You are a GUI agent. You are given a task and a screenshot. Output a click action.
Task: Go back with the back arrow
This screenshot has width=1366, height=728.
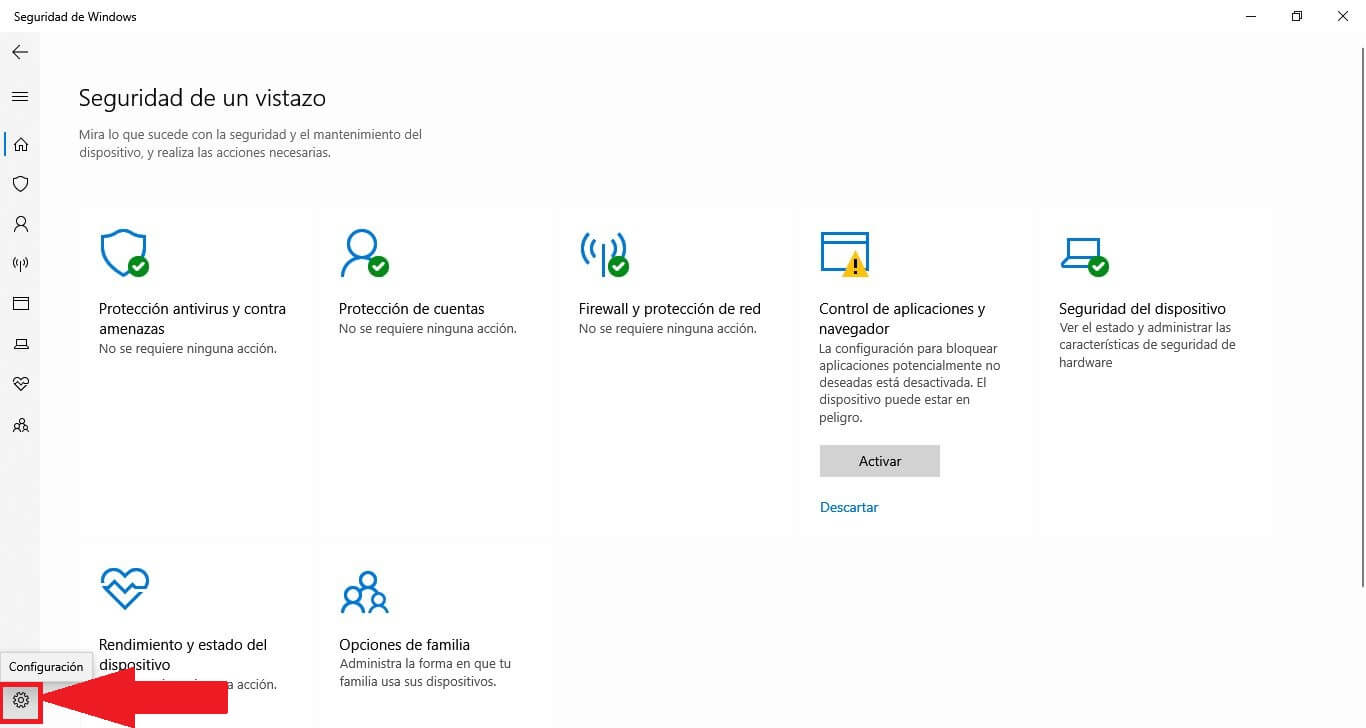[20, 52]
